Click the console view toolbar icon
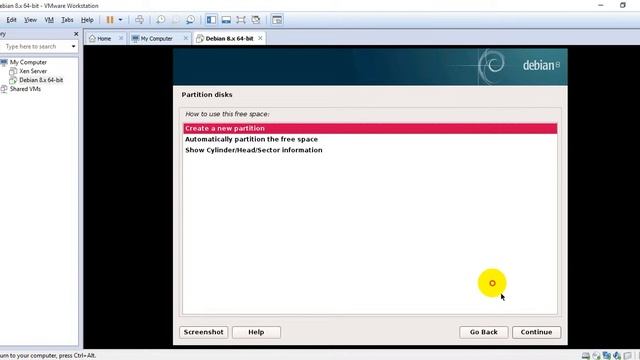 (277, 20)
